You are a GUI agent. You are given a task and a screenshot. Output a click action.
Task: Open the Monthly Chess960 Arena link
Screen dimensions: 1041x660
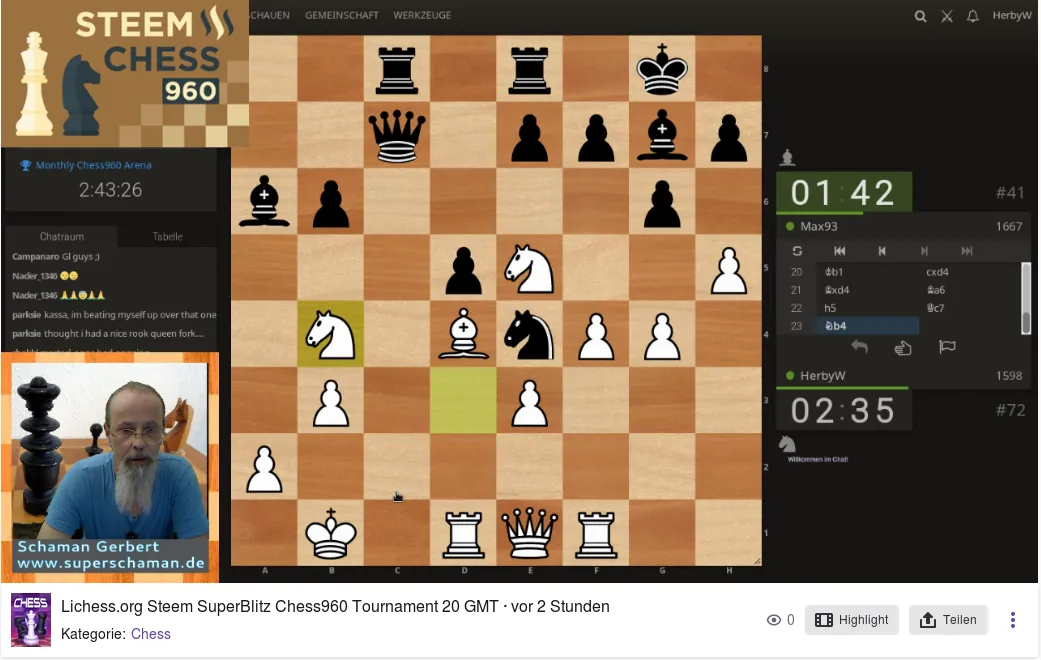tap(94, 165)
